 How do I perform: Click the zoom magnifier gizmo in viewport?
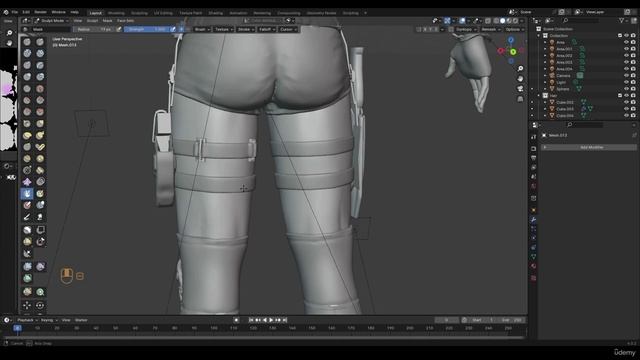[520, 69]
